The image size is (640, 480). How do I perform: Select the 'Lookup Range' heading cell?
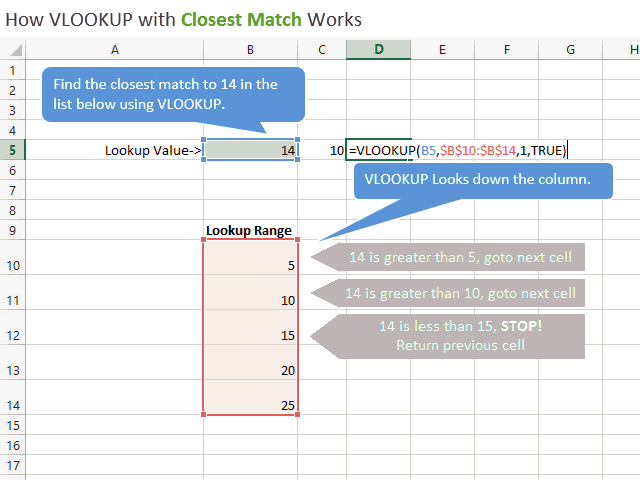(x=249, y=231)
